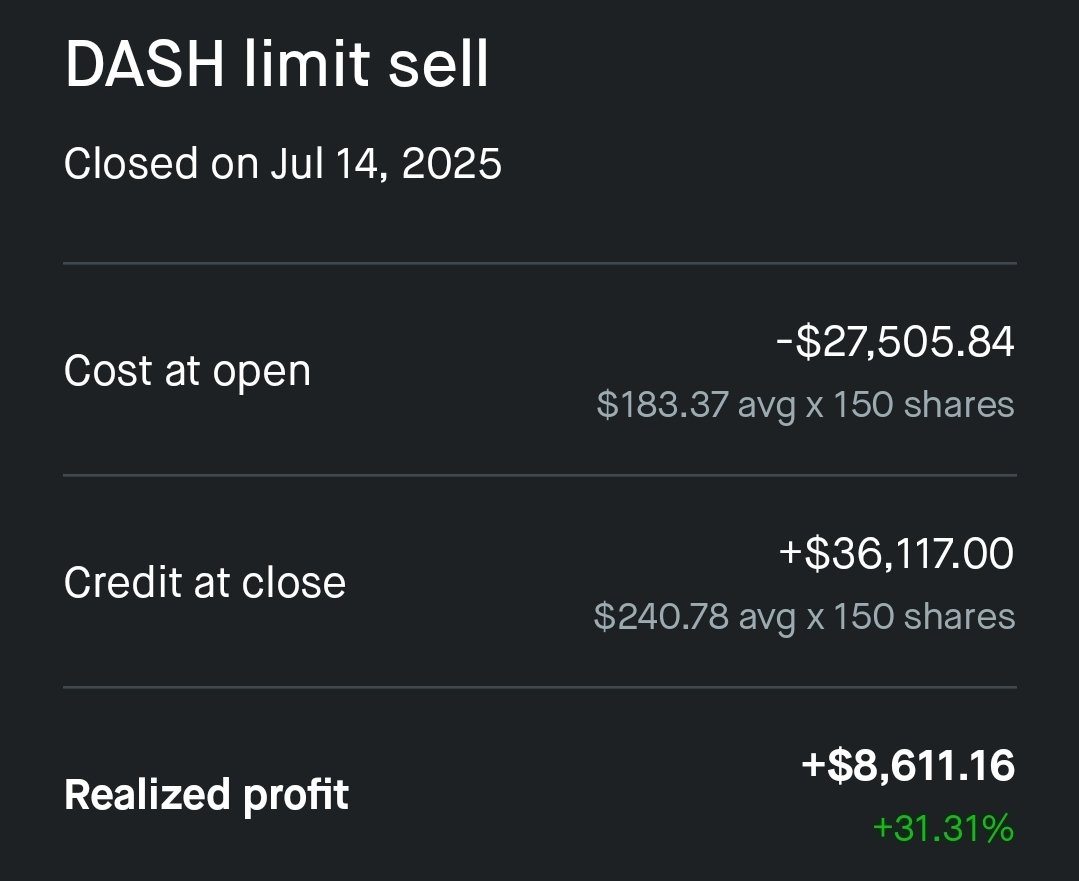Click the divider above Cost at open

540,263
